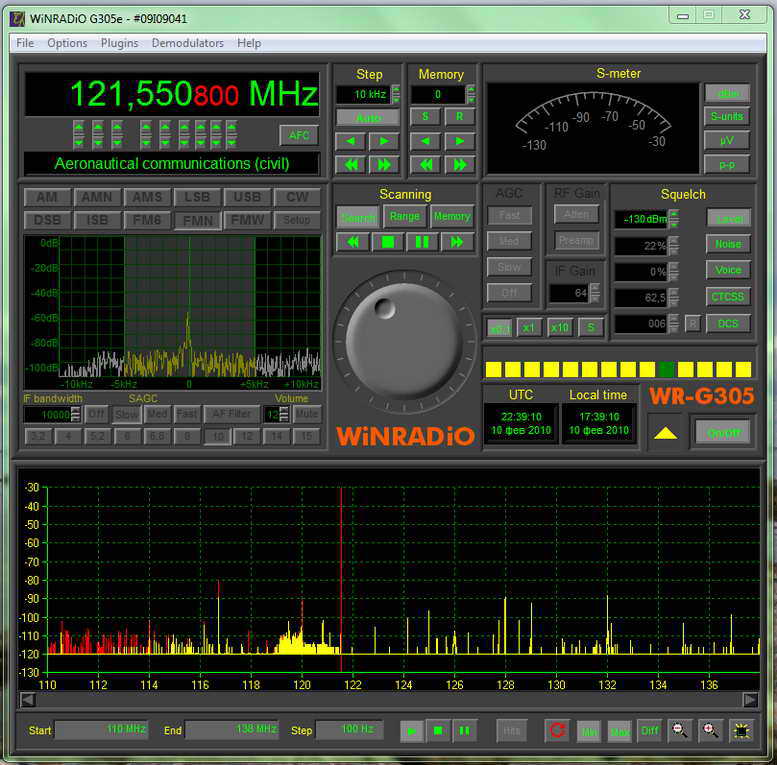Step frequency up fast with double right arrow

(384, 164)
